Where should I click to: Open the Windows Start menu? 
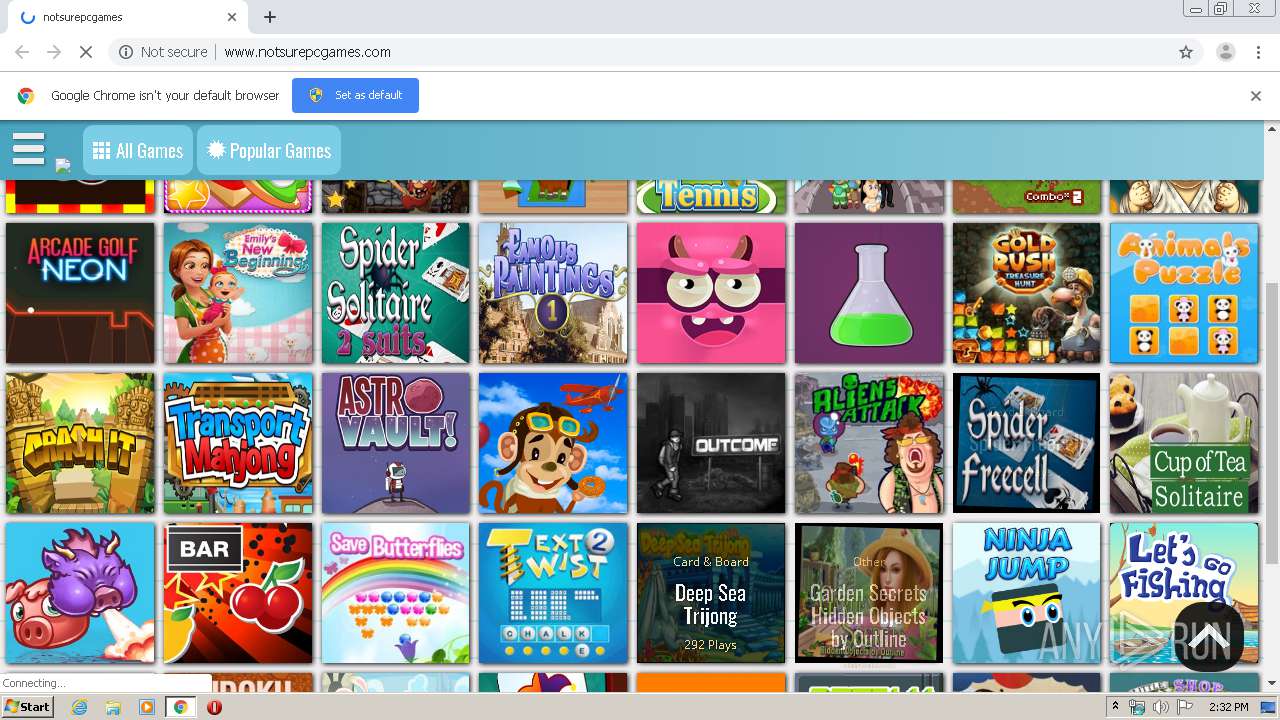point(28,707)
